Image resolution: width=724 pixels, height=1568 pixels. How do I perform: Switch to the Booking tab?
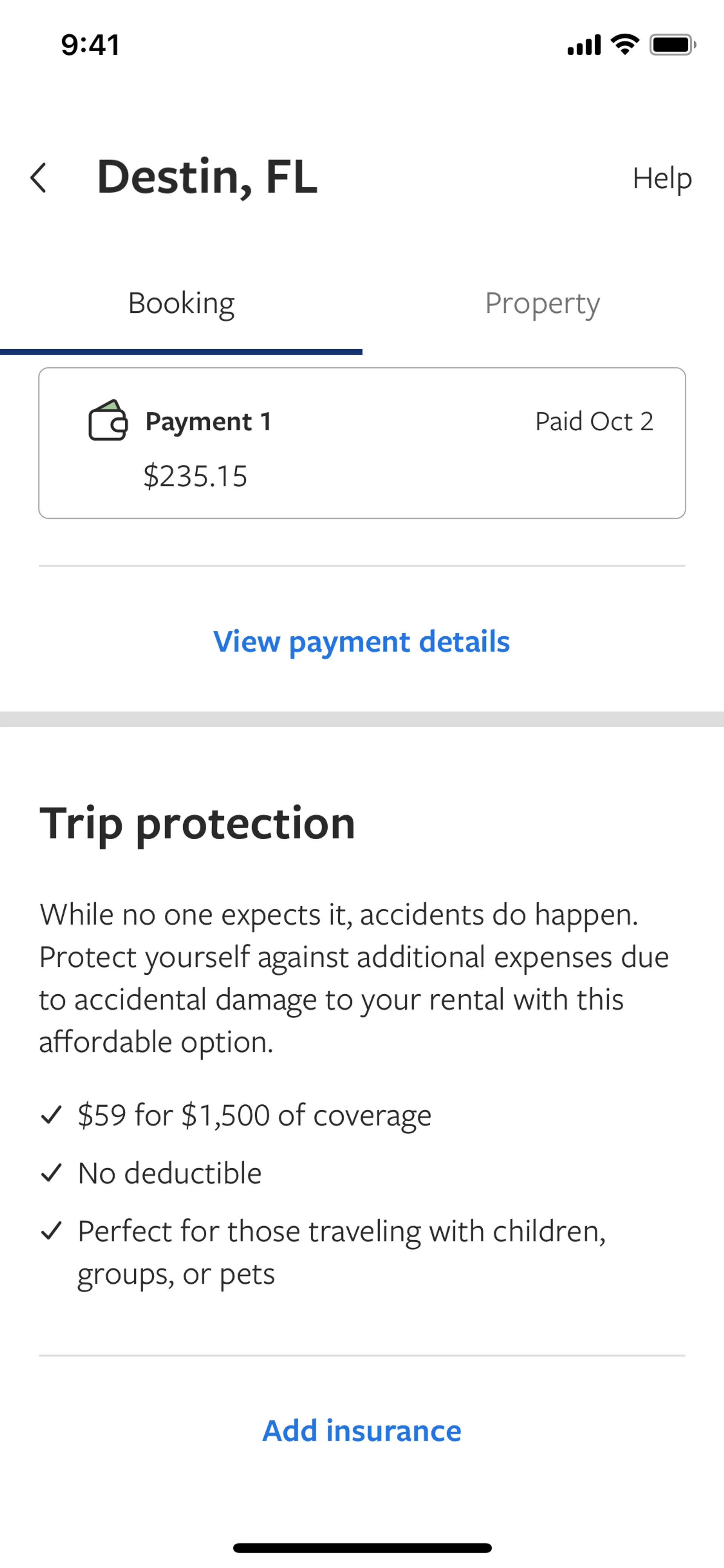[181, 303]
